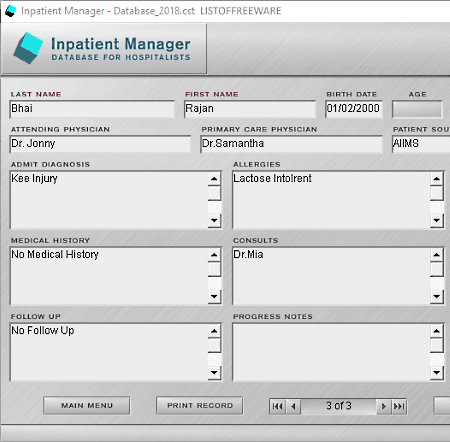450x442 pixels.
Task: Click the Primary Care Physician field
Action: coord(291,144)
